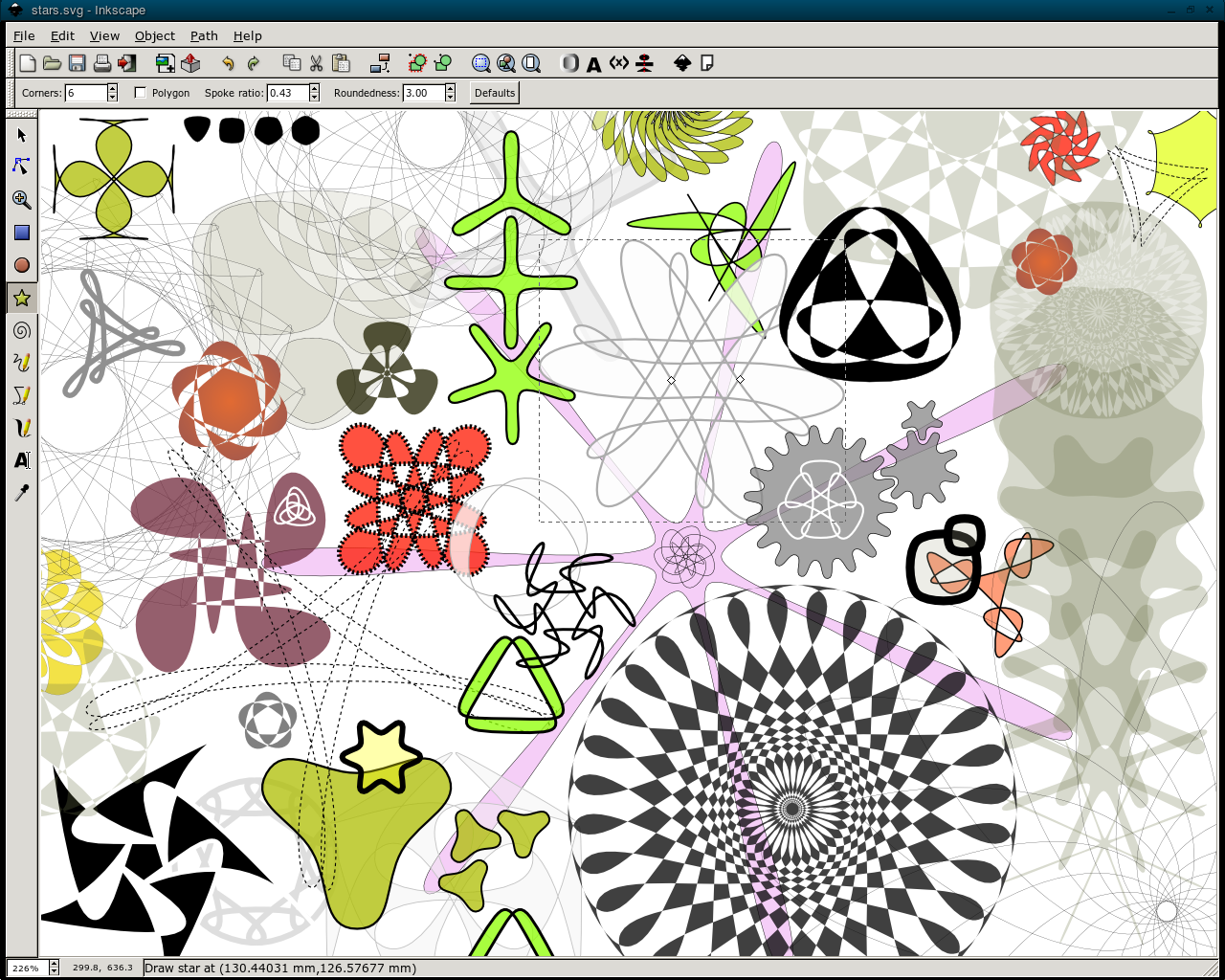Screen dimensions: 1225x980
Task: Select the Spiral tool
Action: [21, 330]
